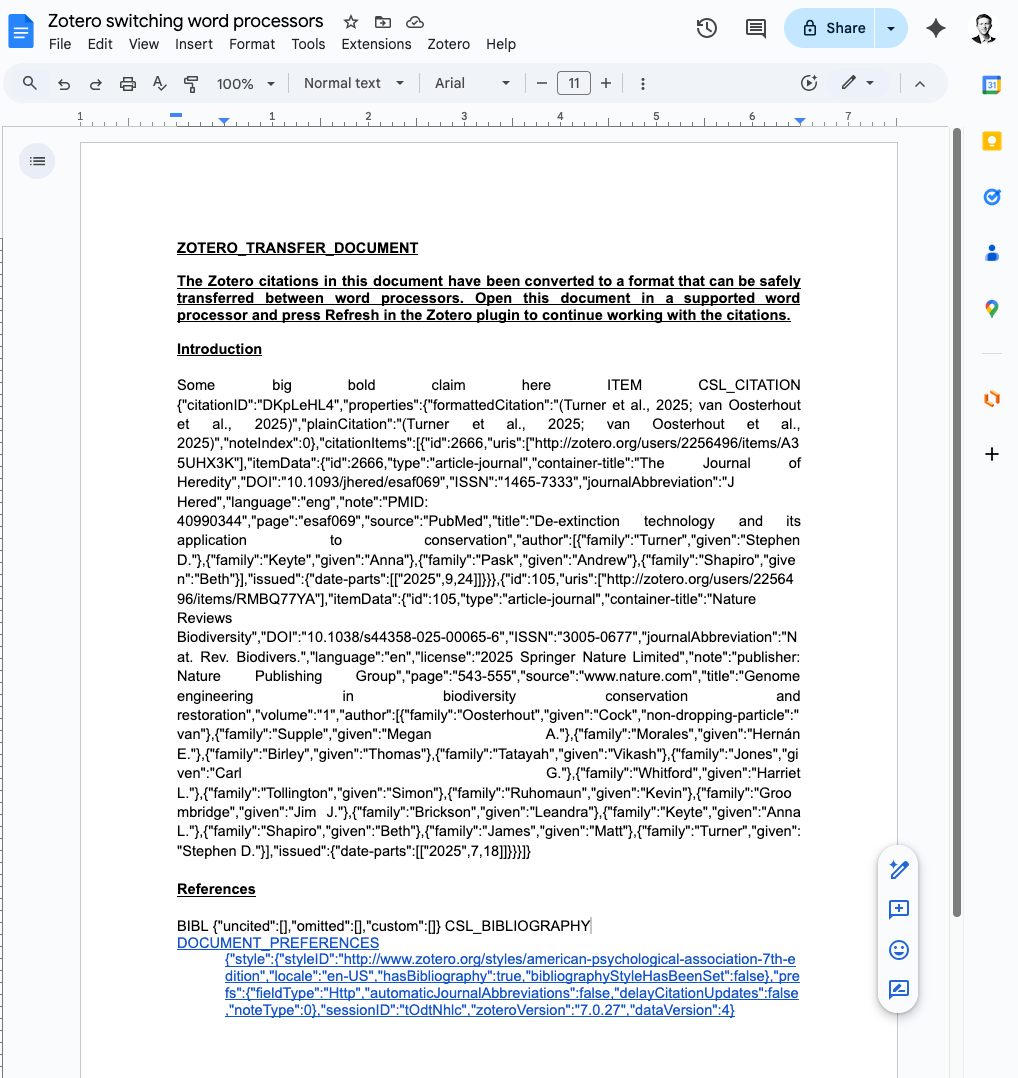Click ZOTERO_TRANSFER_DOCUMENT heading

pos(297,248)
